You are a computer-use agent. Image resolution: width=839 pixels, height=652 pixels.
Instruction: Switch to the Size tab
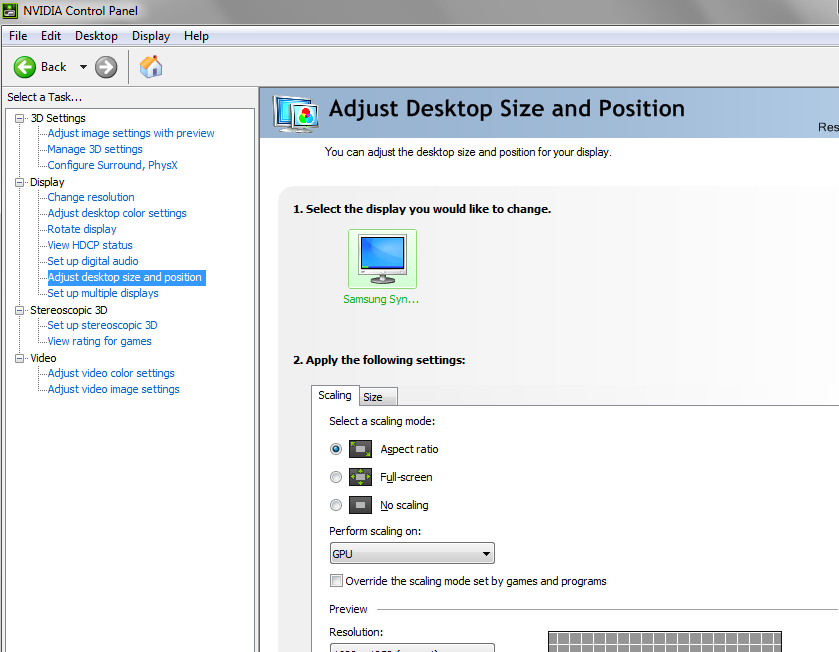[x=378, y=397]
